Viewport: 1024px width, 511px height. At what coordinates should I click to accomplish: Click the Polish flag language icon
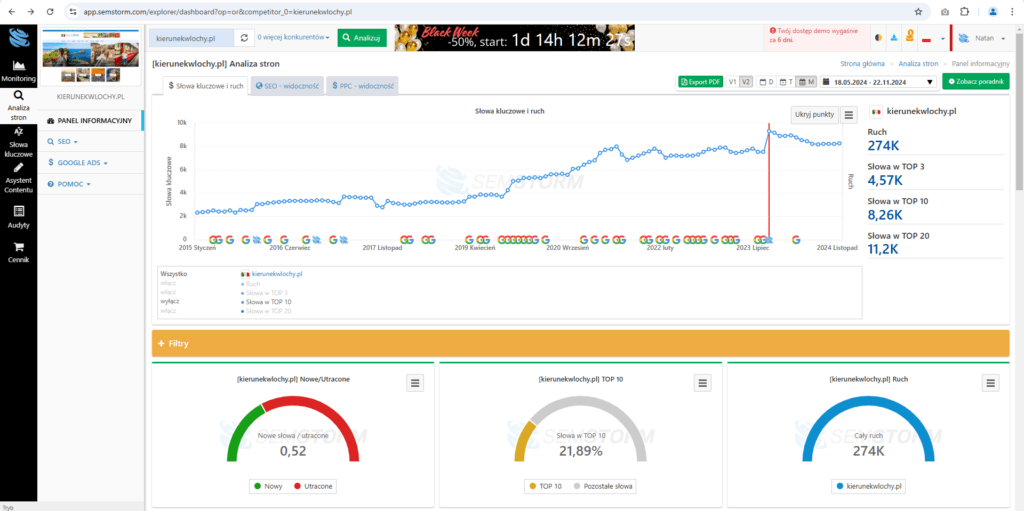pos(925,39)
